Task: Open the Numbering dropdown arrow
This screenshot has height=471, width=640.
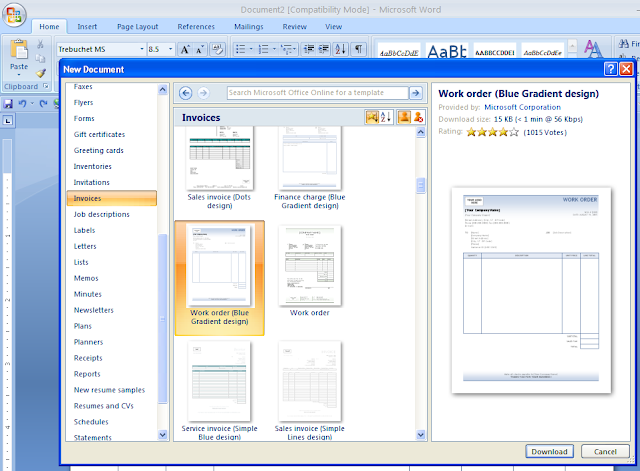Action: [274, 50]
